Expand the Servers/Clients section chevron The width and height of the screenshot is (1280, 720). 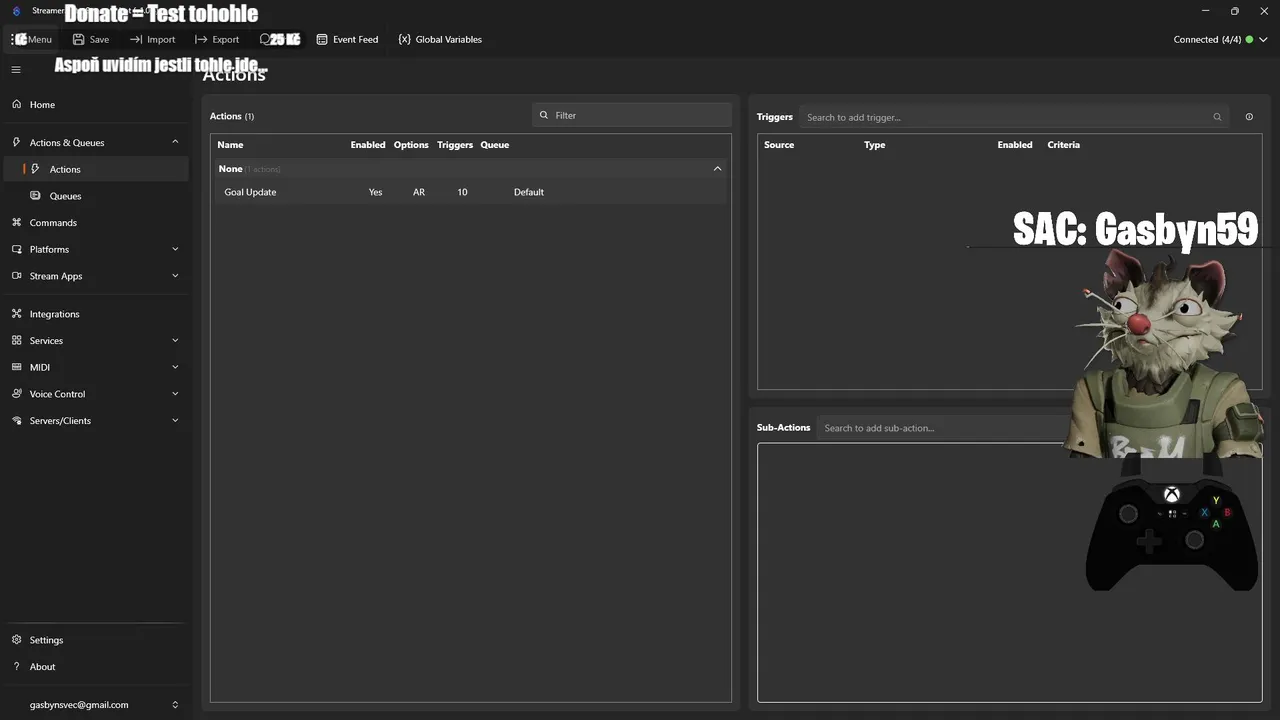pos(175,421)
